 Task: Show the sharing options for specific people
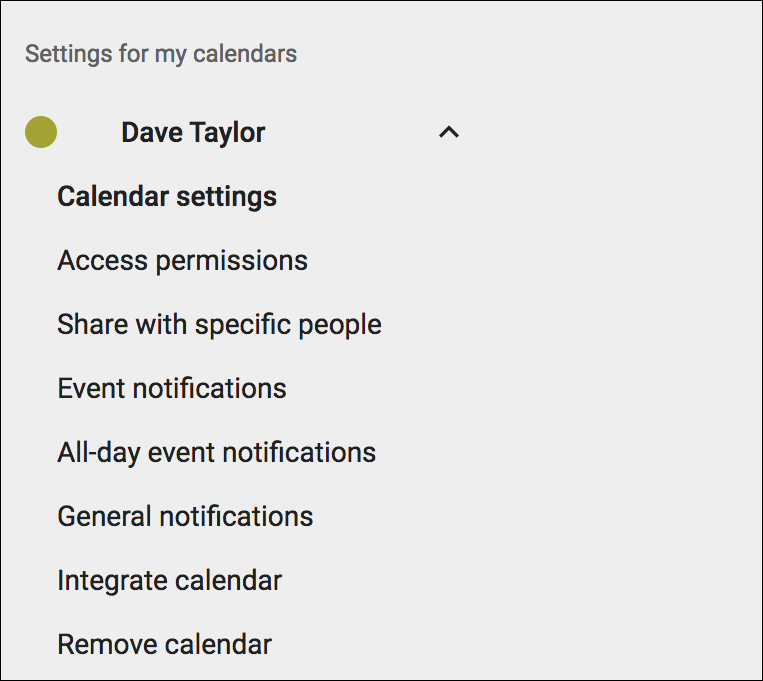[219, 325]
